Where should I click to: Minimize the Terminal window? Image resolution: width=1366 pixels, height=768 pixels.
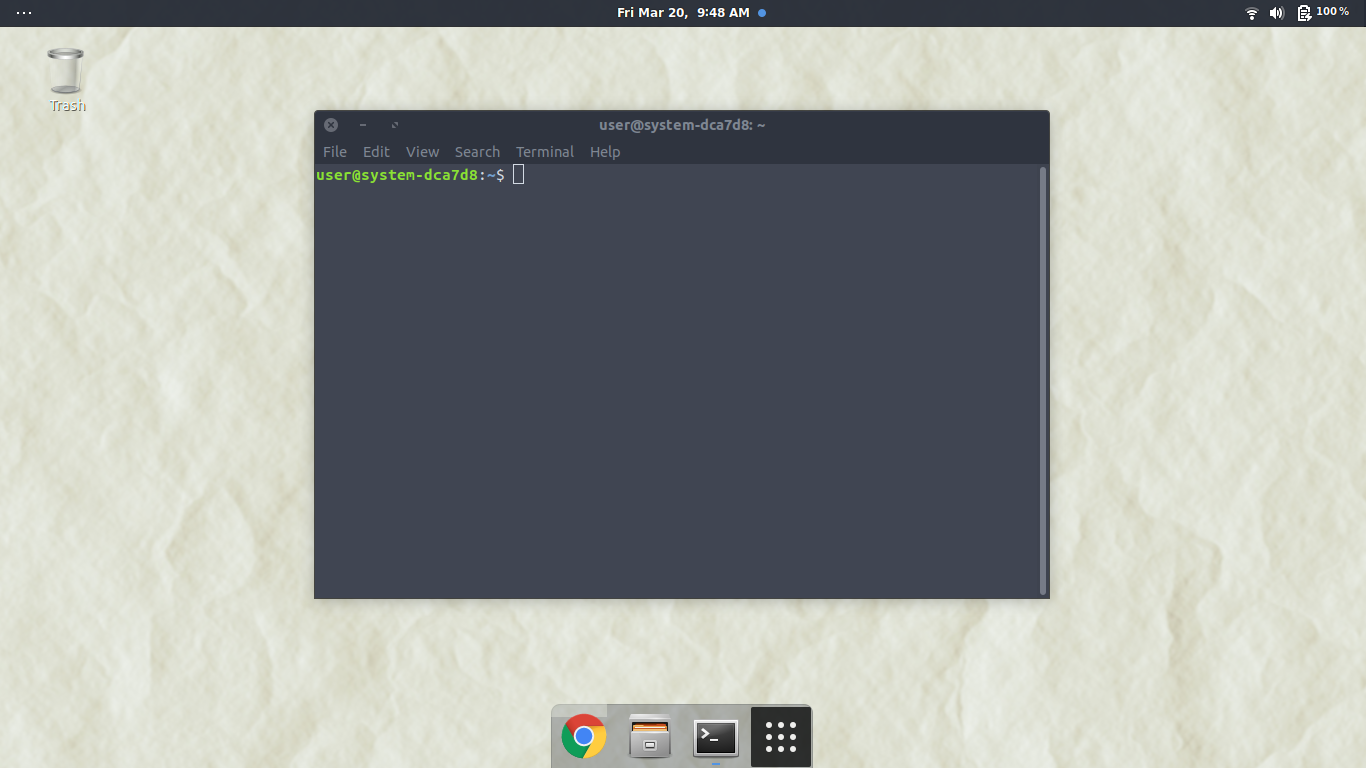coord(363,125)
